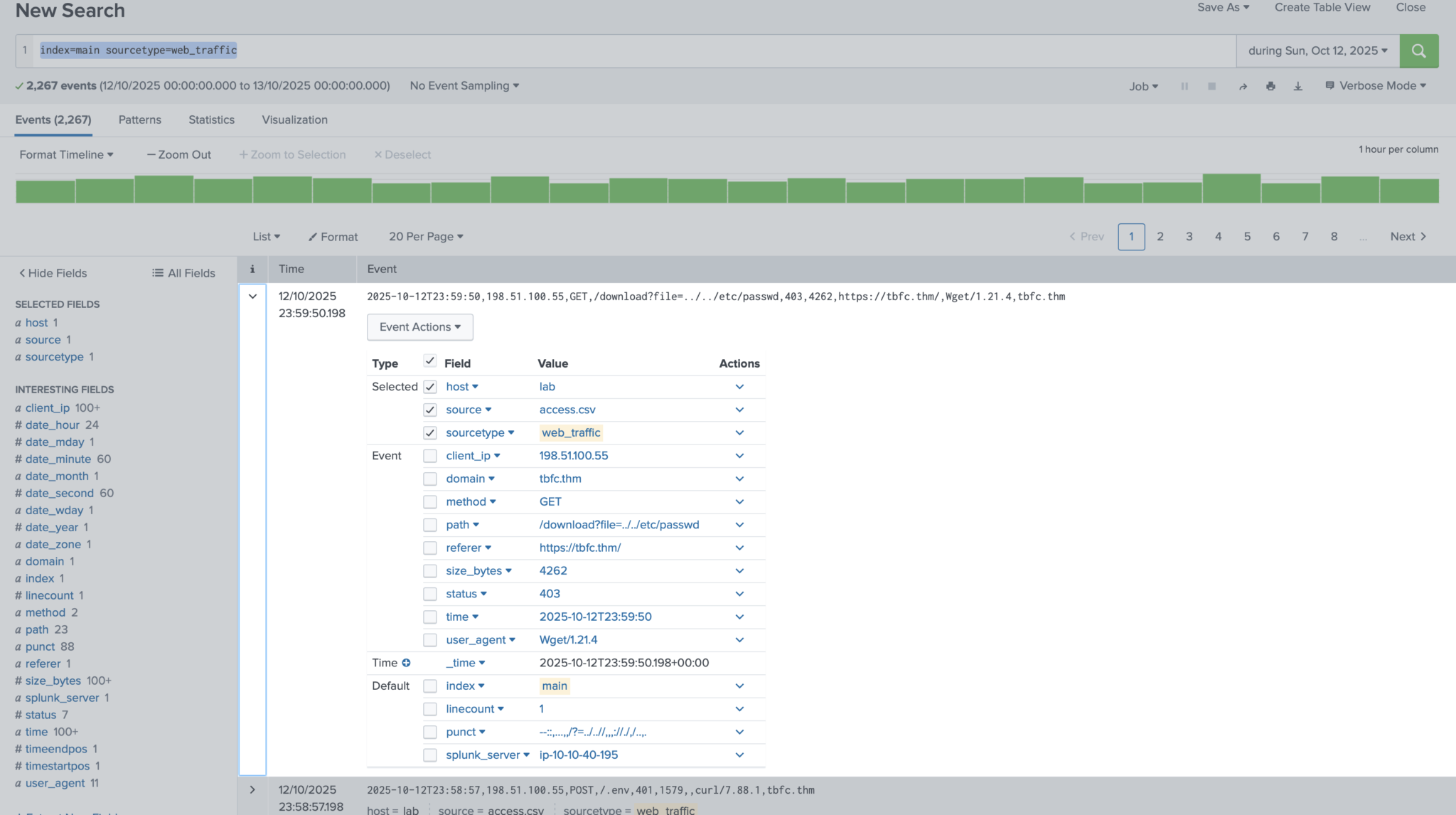The image size is (1456, 815).
Task: Print the search results
Action: tap(1270, 85)
